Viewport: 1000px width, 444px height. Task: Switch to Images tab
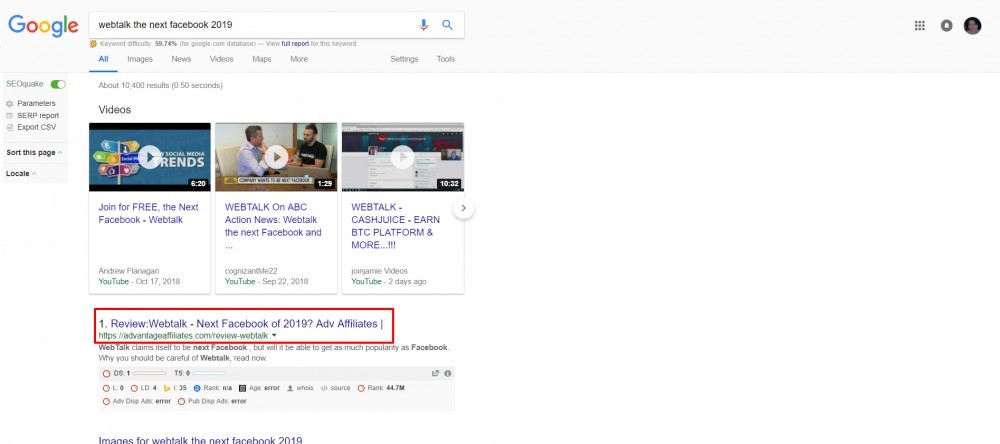(x=140, y=59)
